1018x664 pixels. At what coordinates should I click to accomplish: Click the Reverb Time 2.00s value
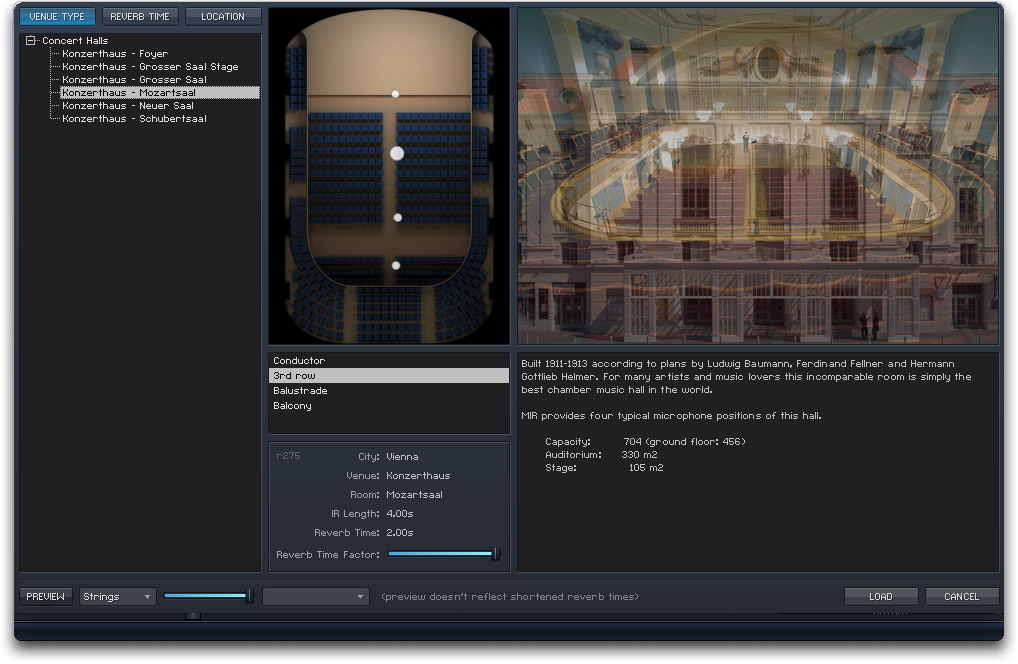point(400,533)
